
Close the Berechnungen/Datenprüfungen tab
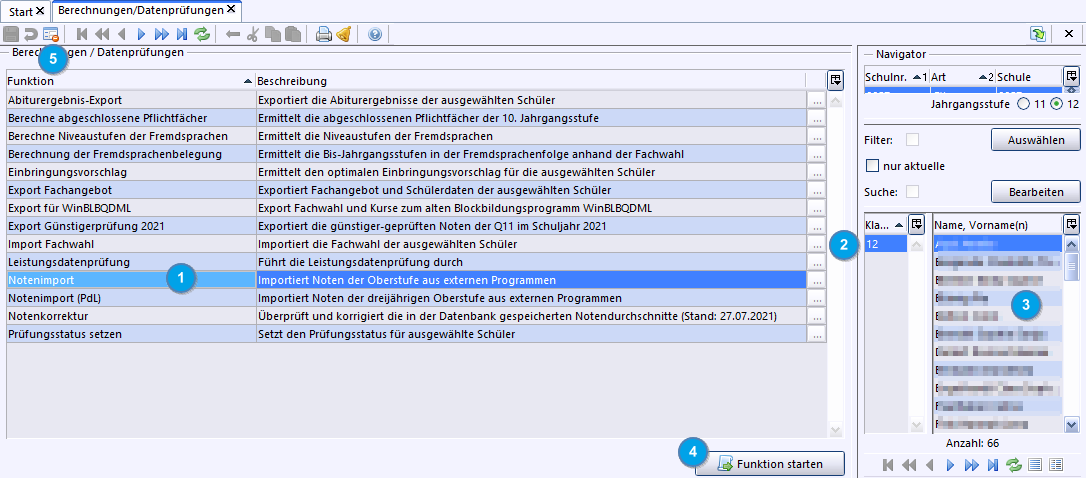[231, 10]
